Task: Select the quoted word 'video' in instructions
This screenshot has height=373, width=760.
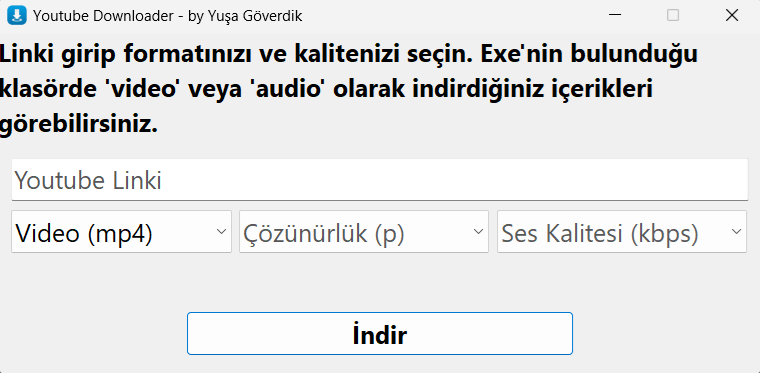Action: (142, 89)
